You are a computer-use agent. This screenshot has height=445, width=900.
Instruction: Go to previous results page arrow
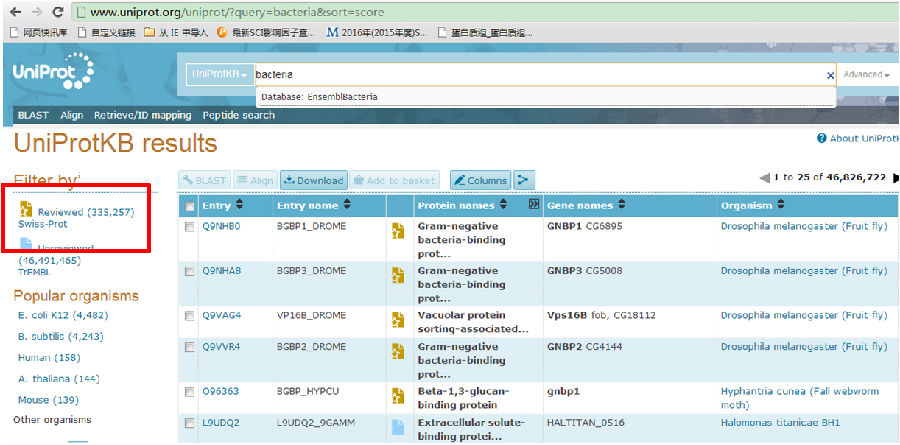(x=764, y=179)
